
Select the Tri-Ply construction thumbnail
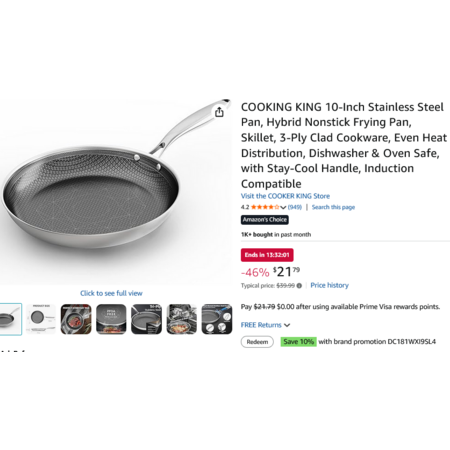click(146, 319)
